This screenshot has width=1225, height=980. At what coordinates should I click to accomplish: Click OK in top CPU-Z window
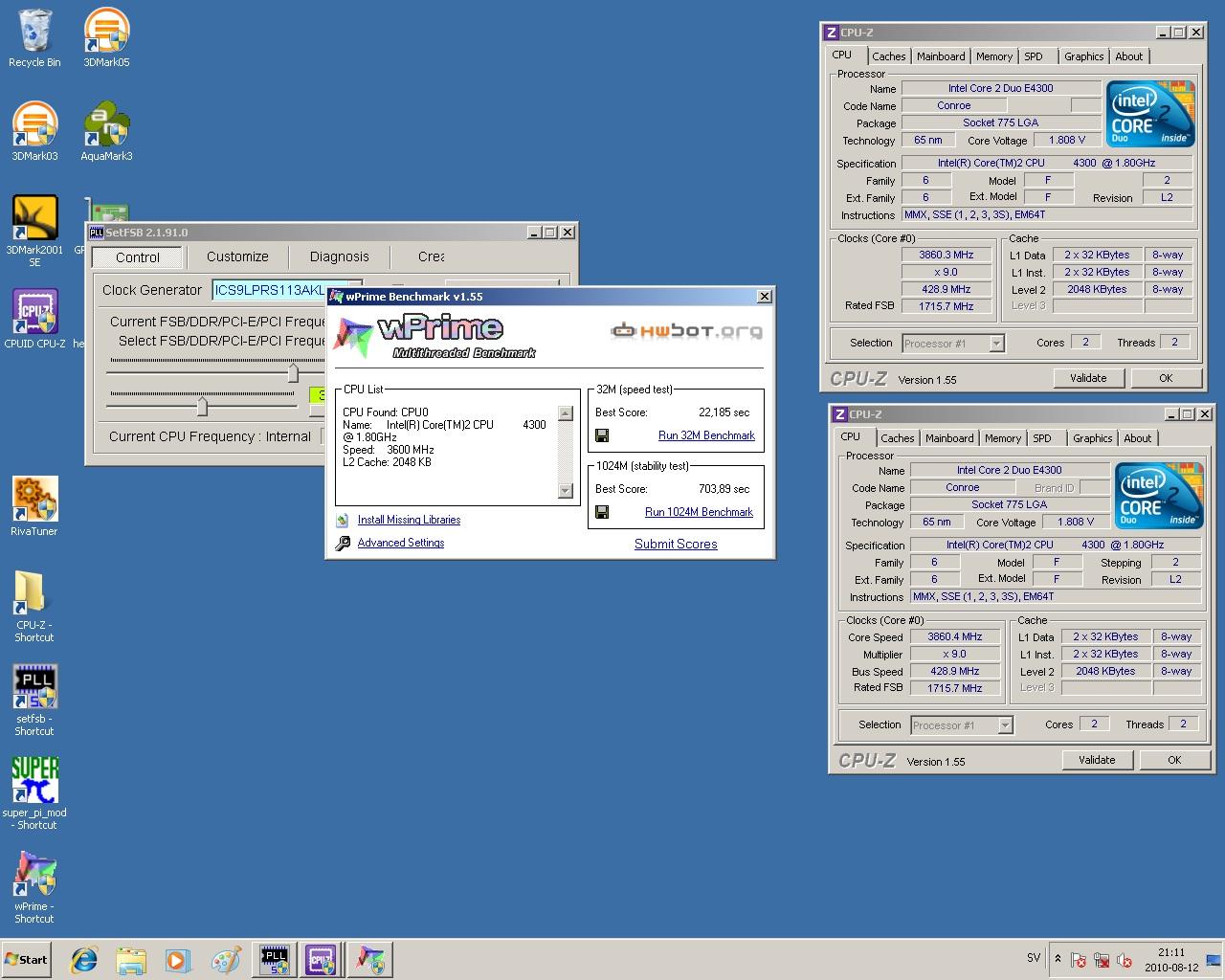[x=1166, y=378]
